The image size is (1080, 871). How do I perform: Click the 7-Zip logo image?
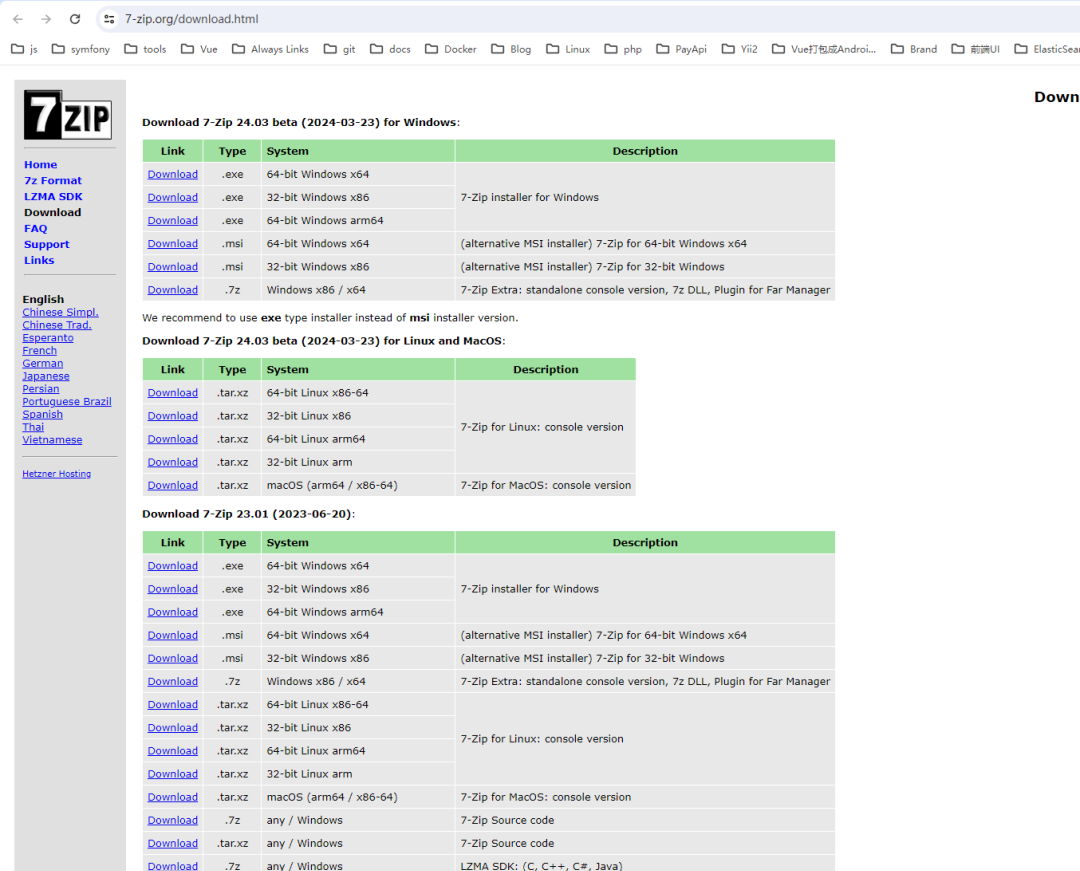pos(68,115)
